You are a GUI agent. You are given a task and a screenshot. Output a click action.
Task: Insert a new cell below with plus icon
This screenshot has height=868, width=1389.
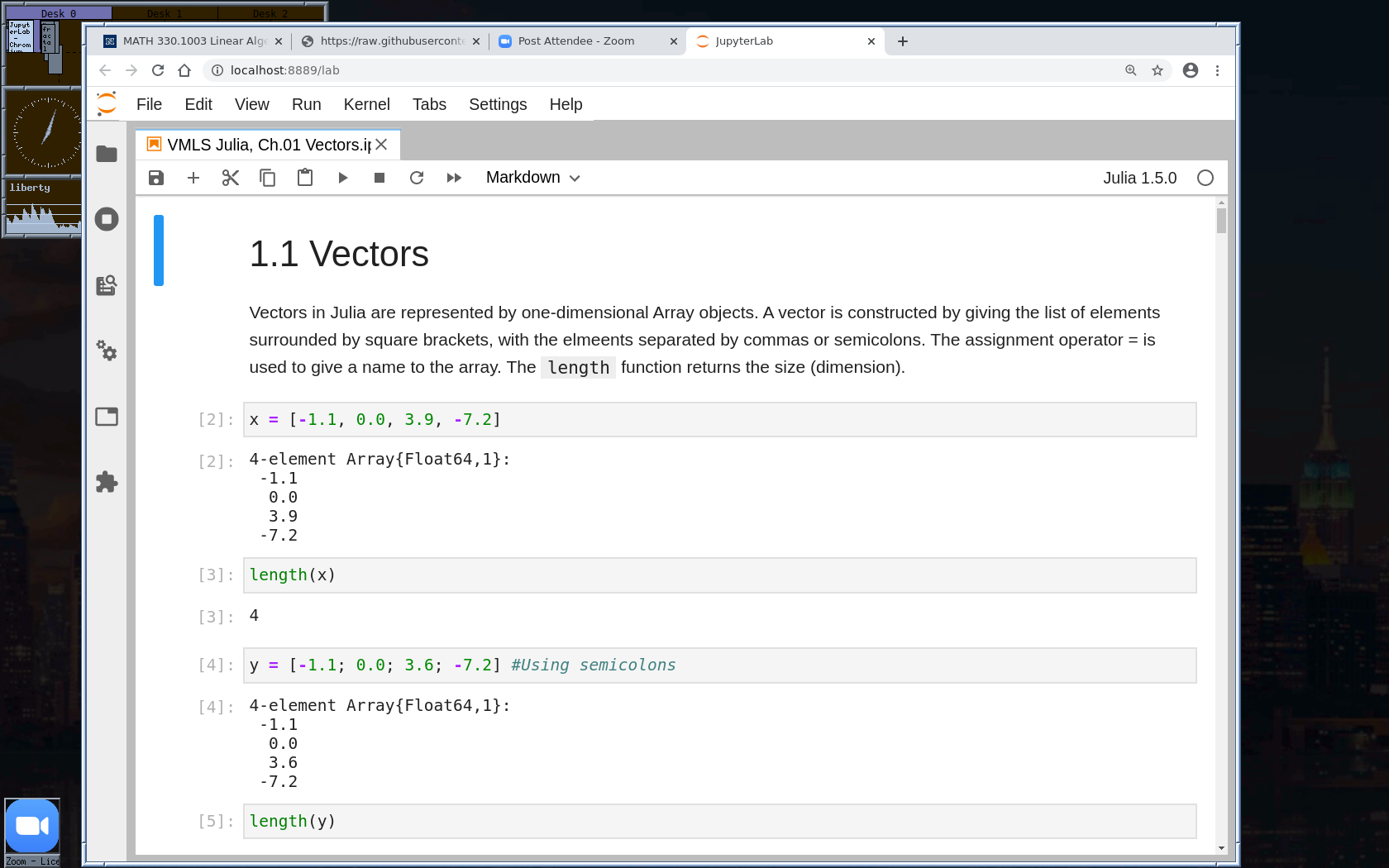[193, 178]
